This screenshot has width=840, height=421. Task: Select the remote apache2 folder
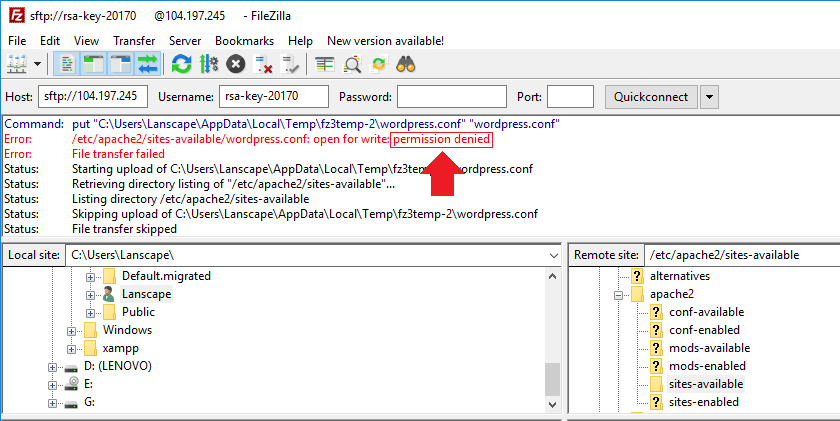point(672,294)
